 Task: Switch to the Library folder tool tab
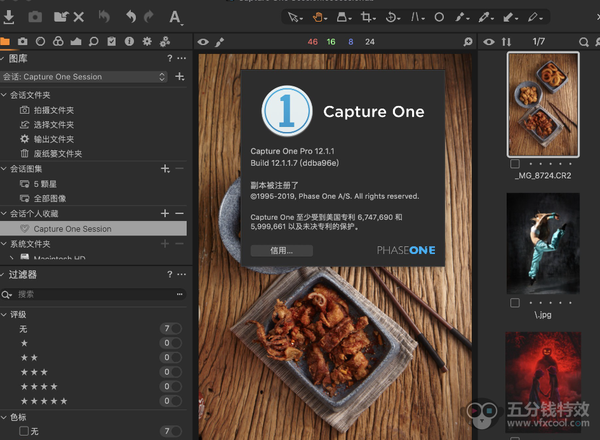(6, 42)
